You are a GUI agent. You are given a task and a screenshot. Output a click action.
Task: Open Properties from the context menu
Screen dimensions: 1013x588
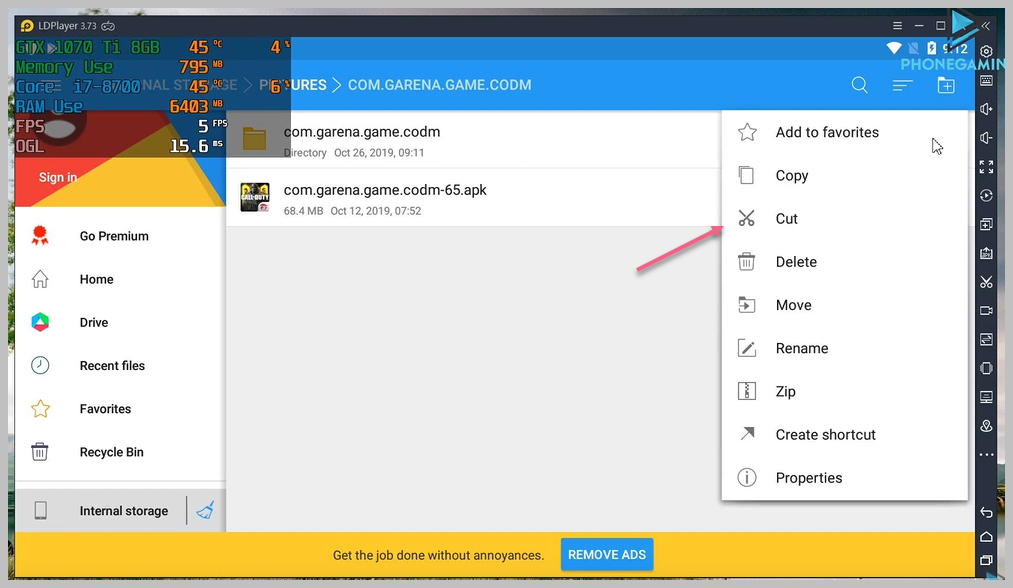point(844,478)
